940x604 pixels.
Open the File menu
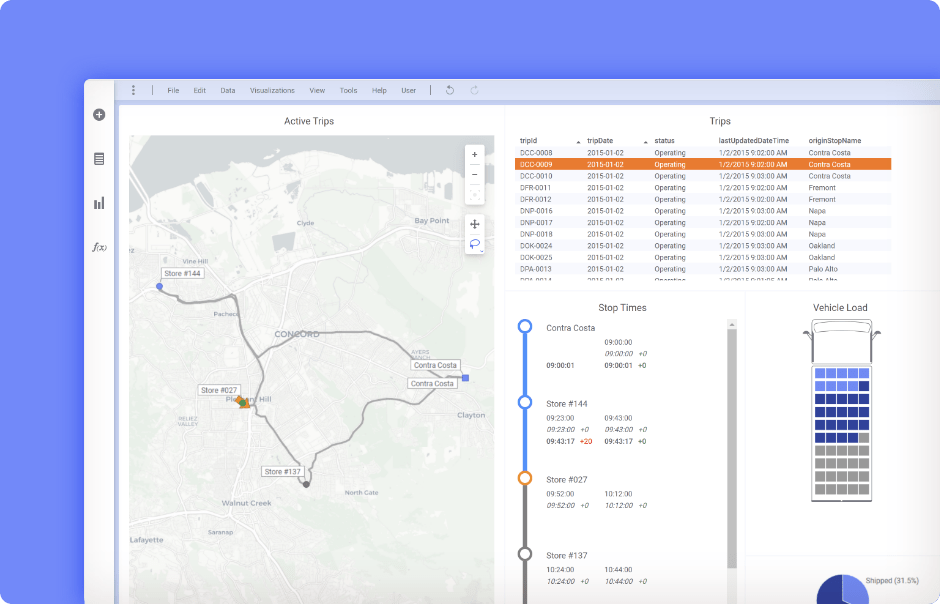[173, 90]
